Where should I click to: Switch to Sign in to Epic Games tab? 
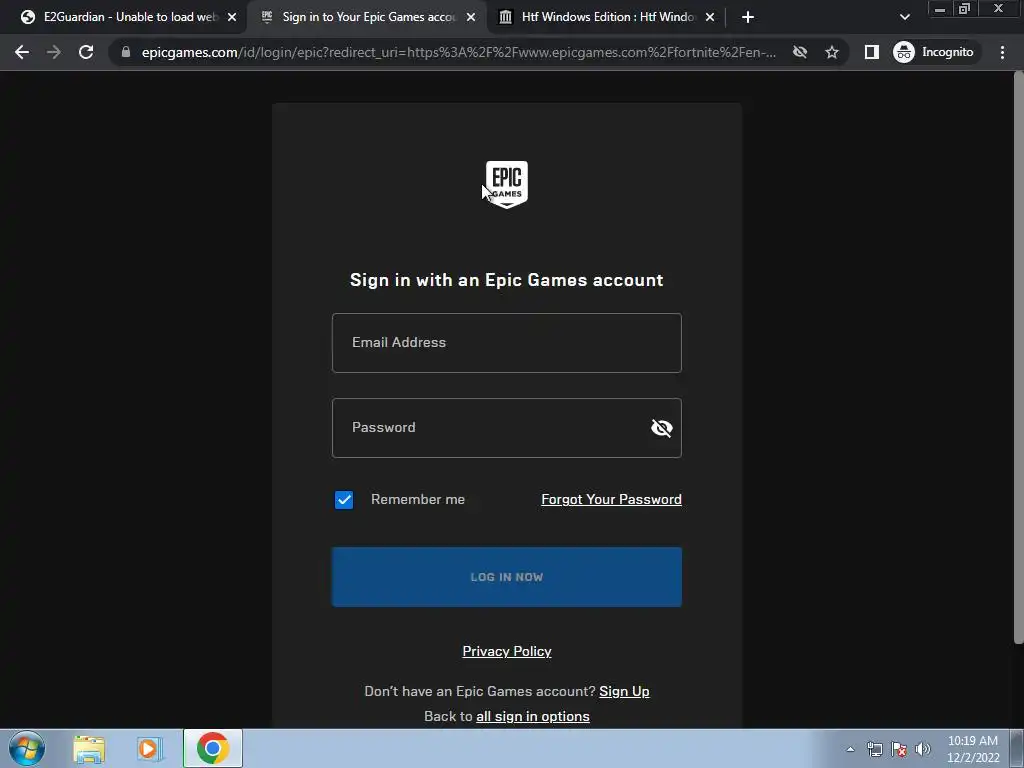tap(367, 17)
